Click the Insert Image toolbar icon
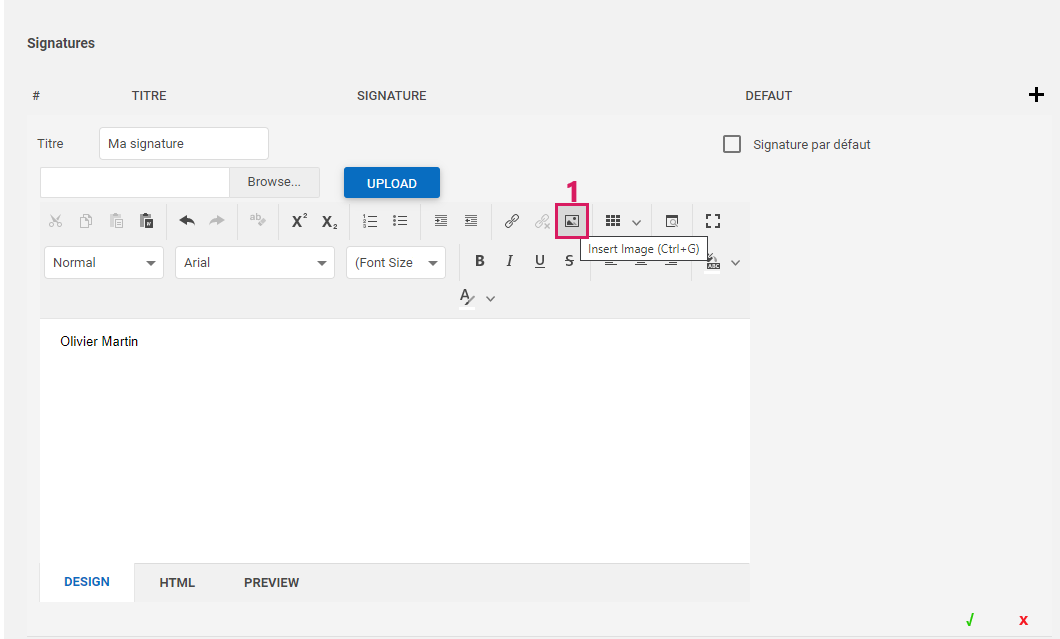 [x=571, y=221]
